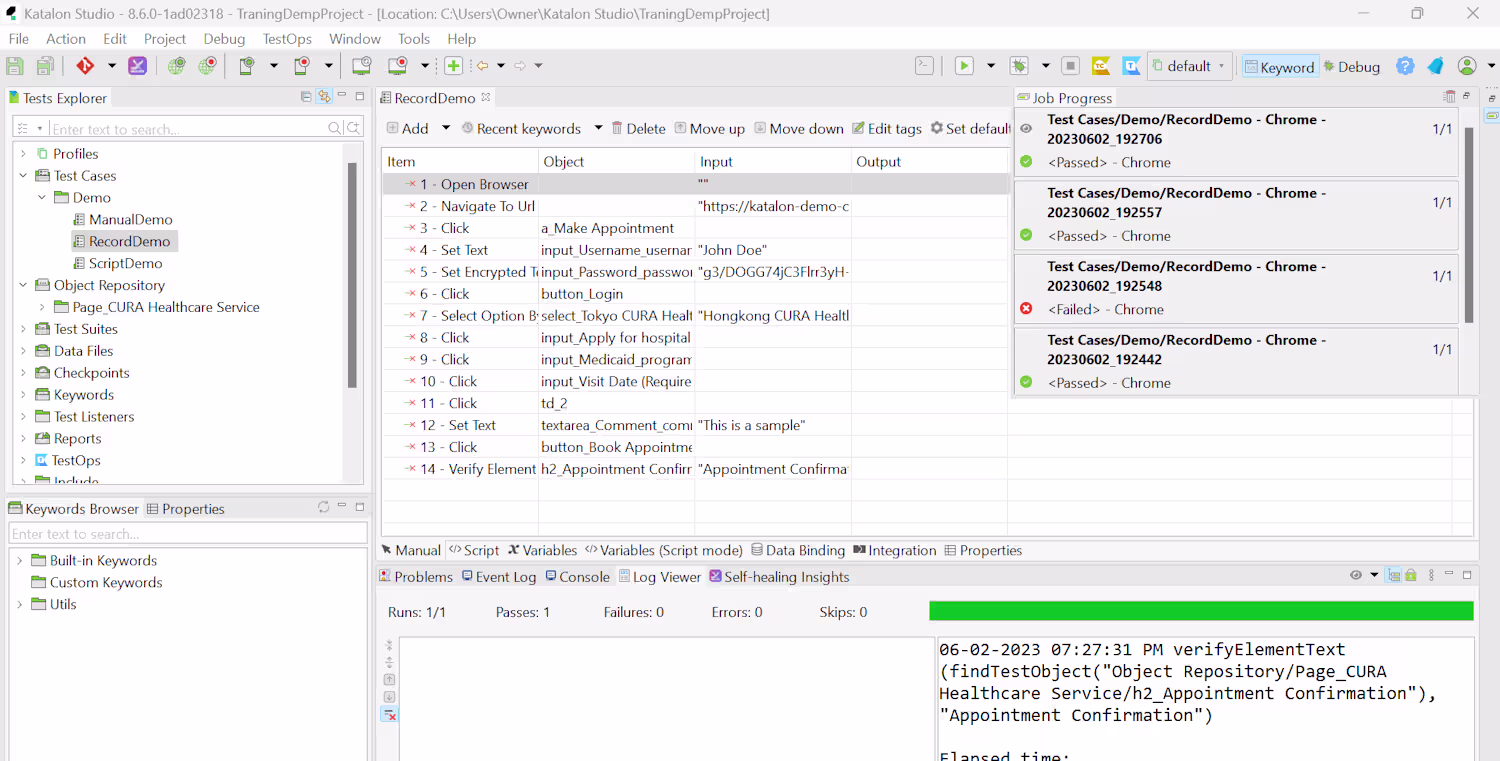Click the Edit tags button
This screenshot has height=761, width=1500.
click(887, 128)
